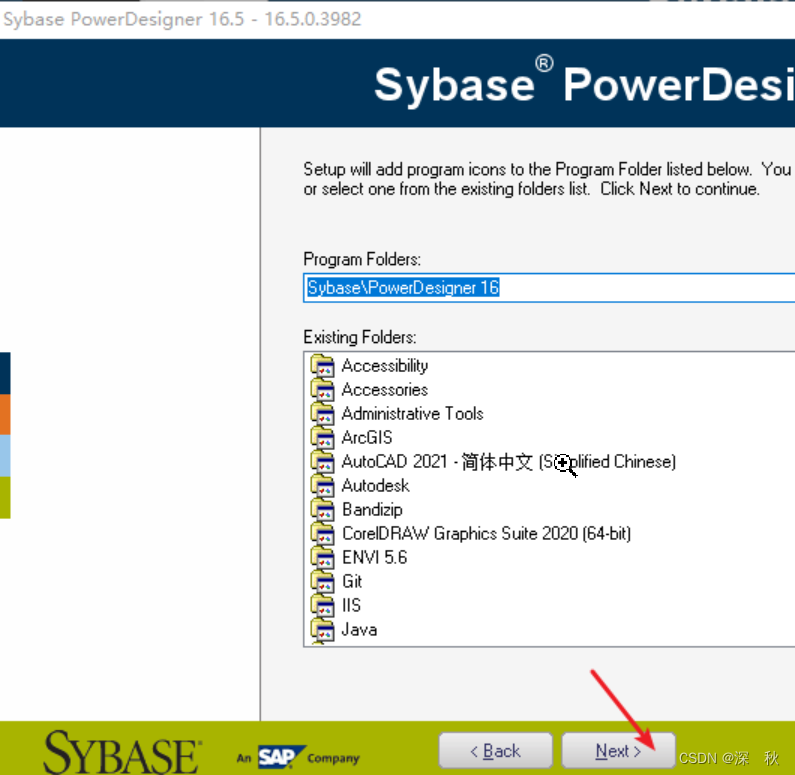Select the Git folder icon
Screen dimensions: 795x775
tap(322, 581)
